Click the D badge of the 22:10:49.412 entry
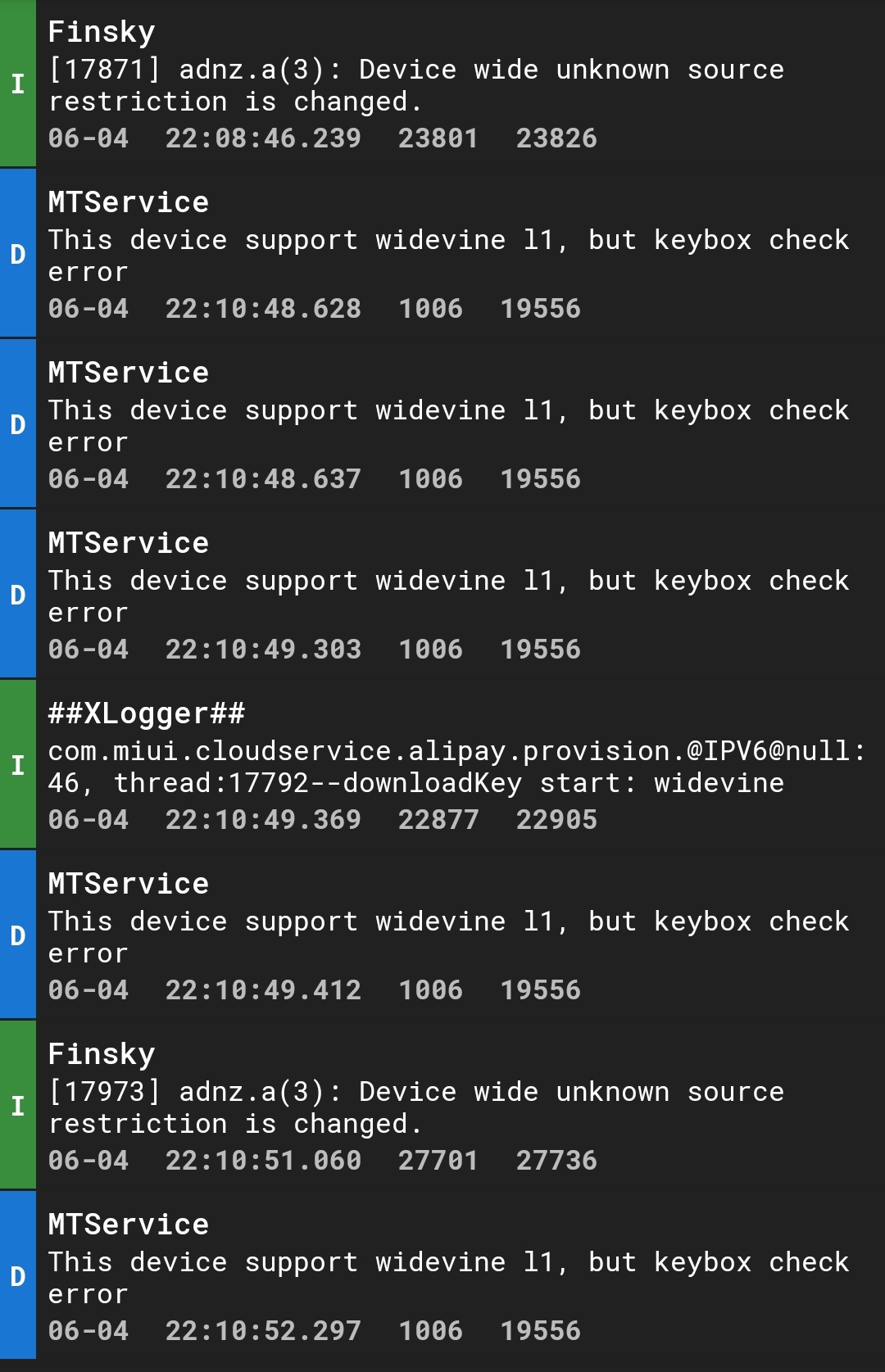The image size is (885, 1372). coord(18,935)
